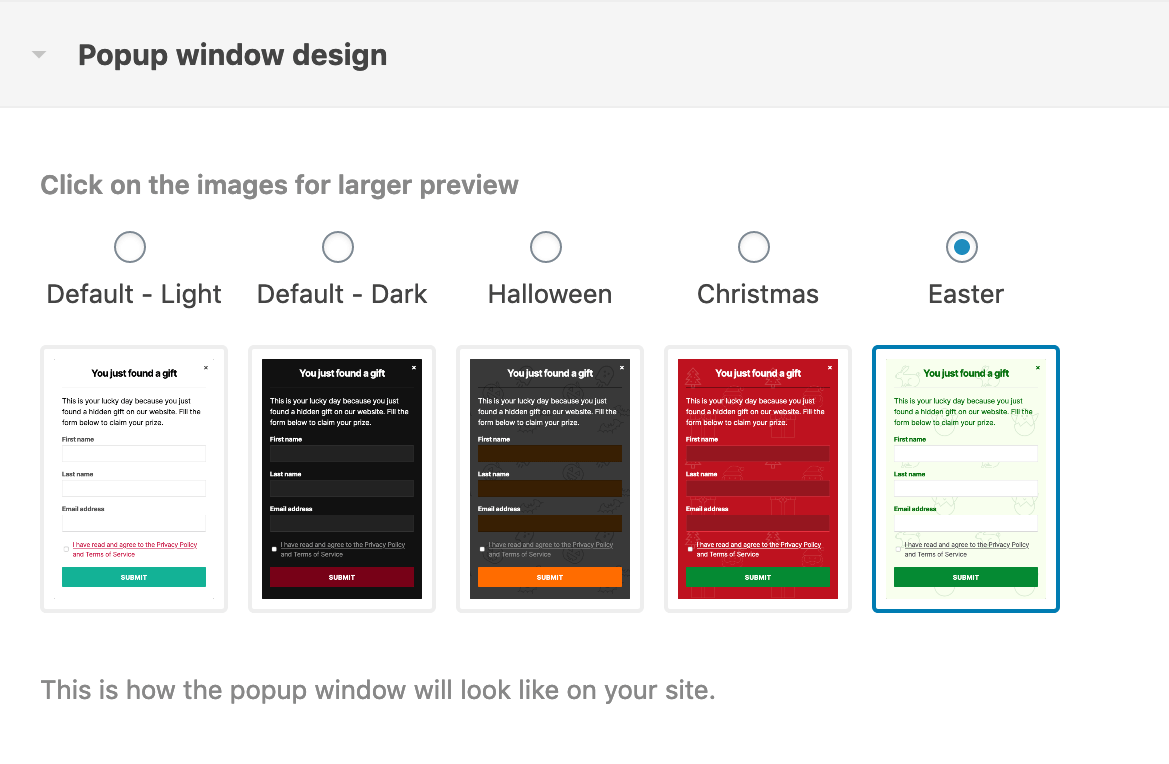Collapse the Popup window design section

coord(40,54)
